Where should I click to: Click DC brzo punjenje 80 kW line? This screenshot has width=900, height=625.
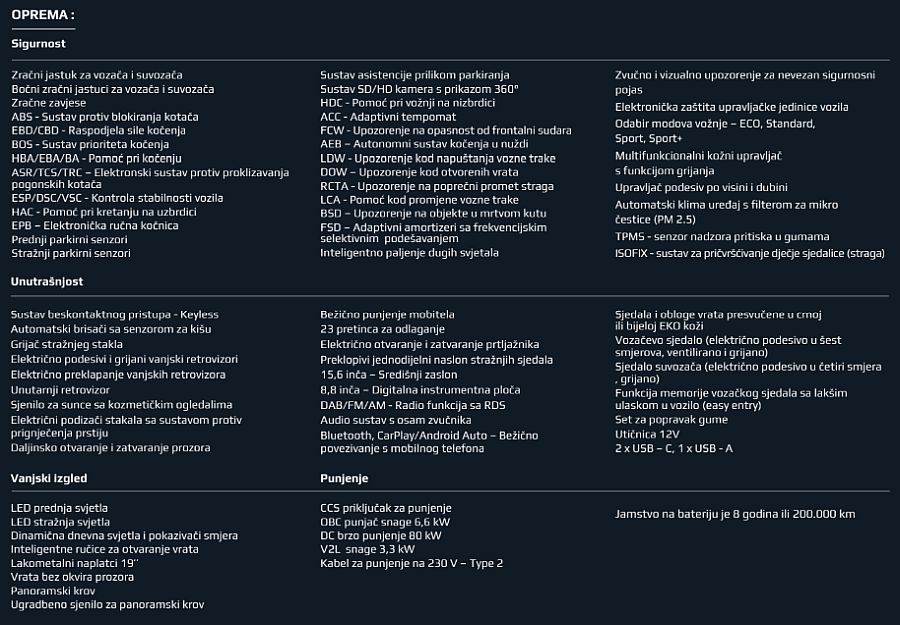tap(381, 535)
